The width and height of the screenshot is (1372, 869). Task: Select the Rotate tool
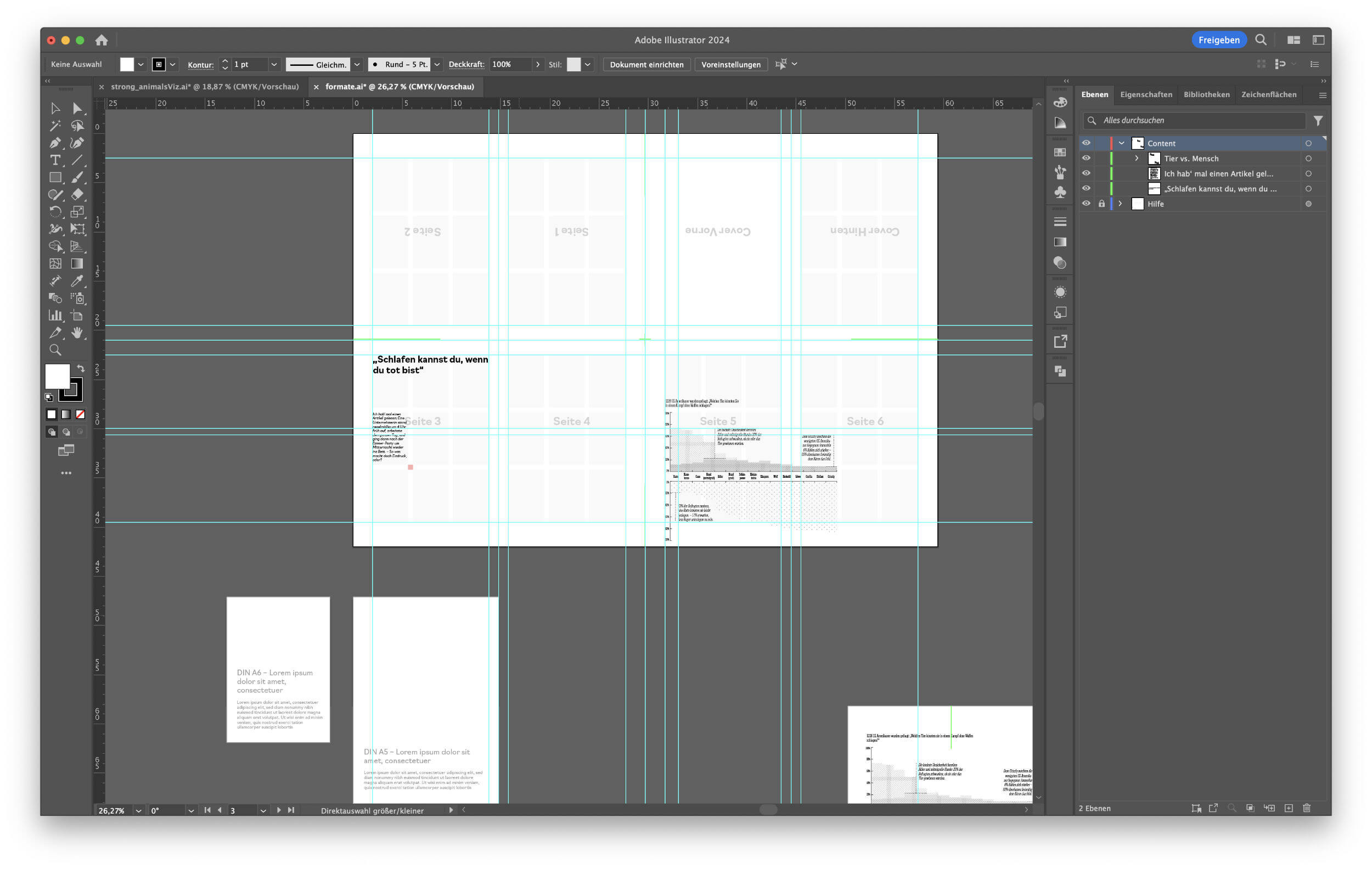(x=55, y=212)
